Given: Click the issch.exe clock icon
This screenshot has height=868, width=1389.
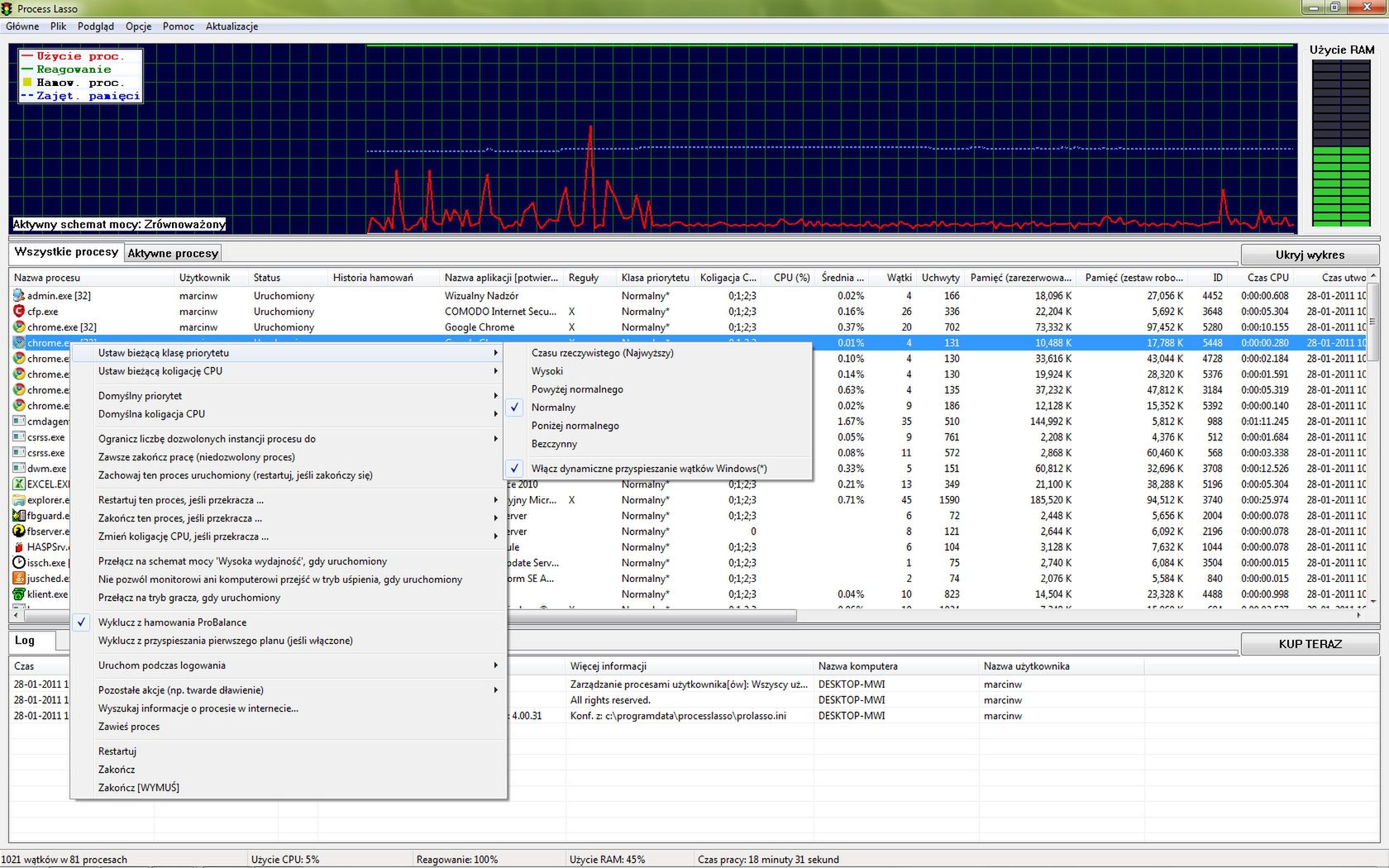Looking at the screenshot, I should (18, 563).
